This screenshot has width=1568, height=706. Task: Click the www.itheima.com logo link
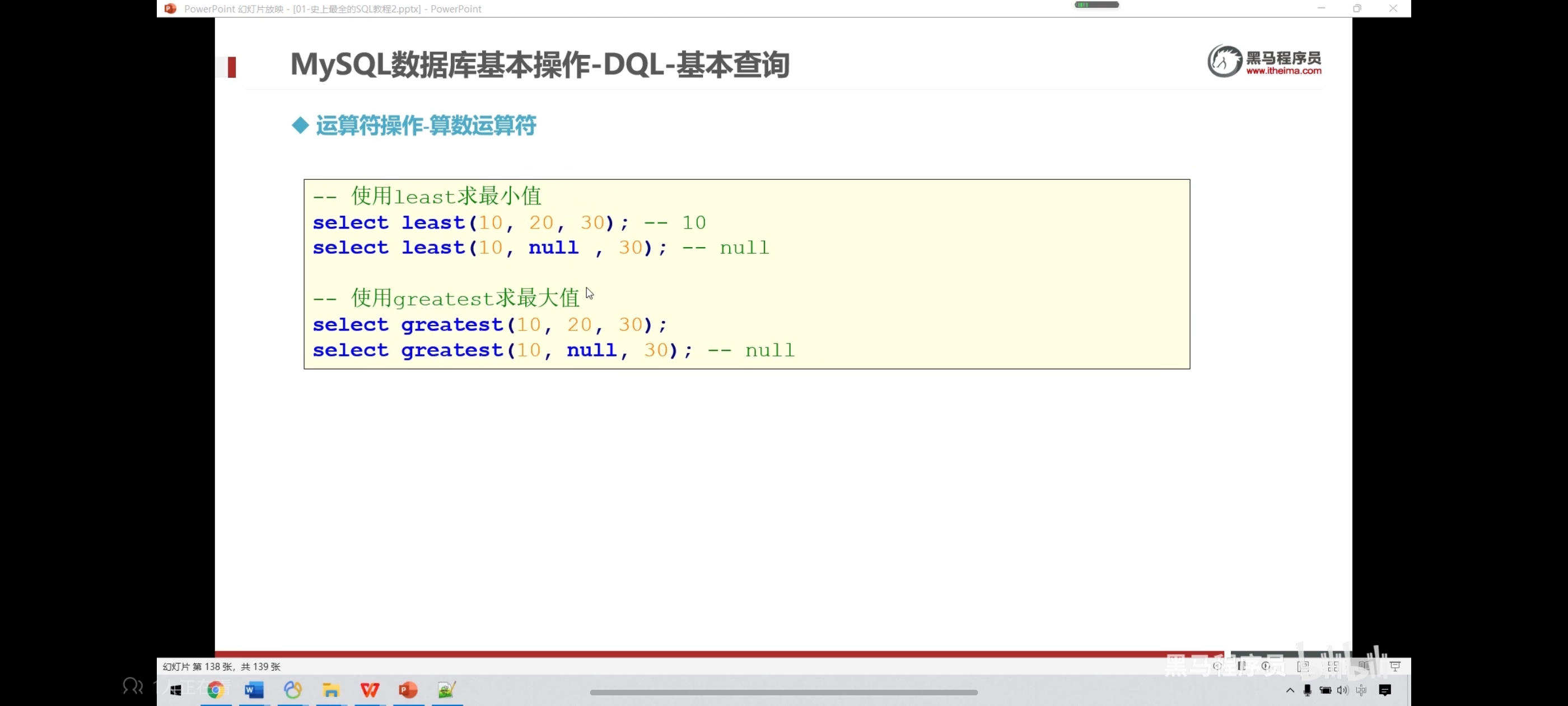pos(1283,71)
